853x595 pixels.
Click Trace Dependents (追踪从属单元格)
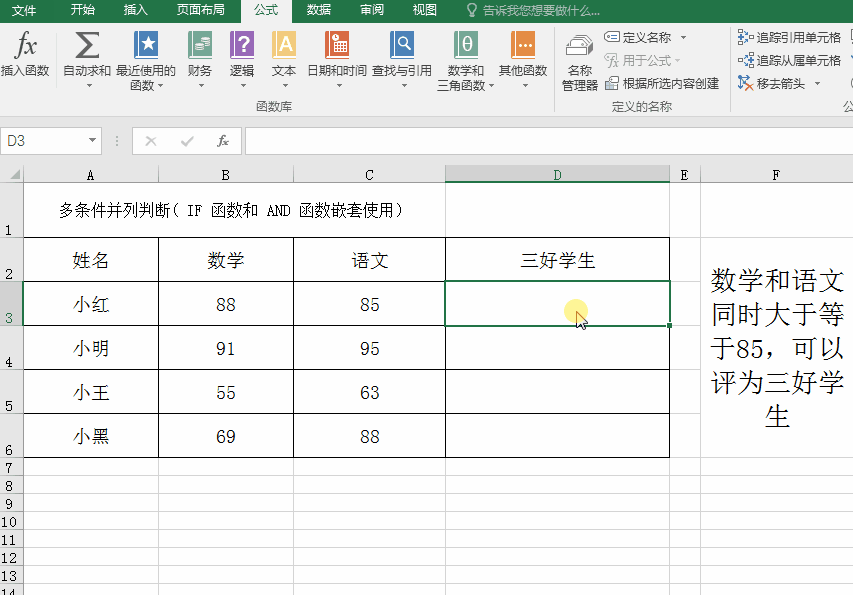(789, 60)
